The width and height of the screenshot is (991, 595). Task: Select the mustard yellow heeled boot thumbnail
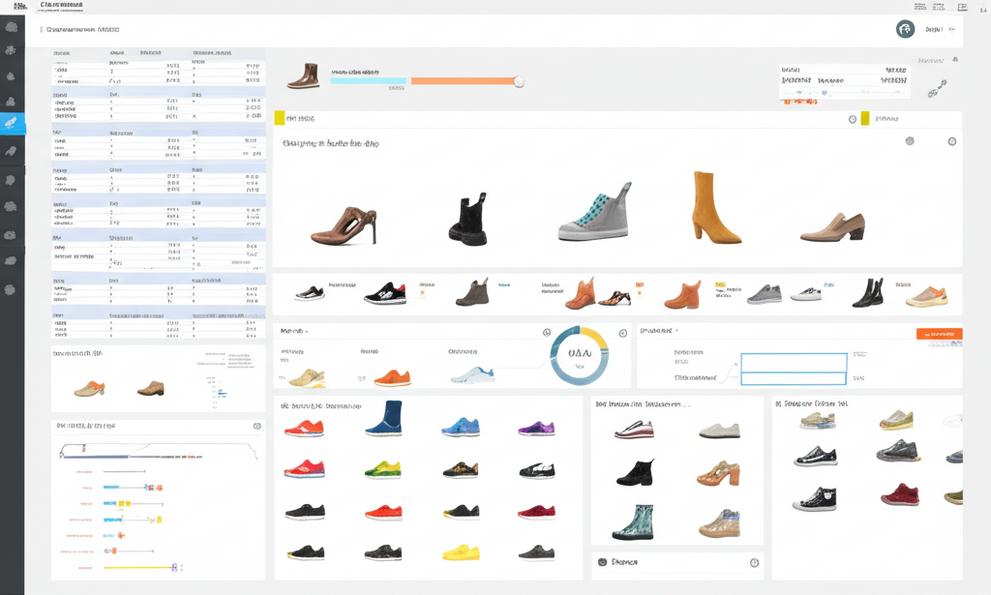(715, 207)
